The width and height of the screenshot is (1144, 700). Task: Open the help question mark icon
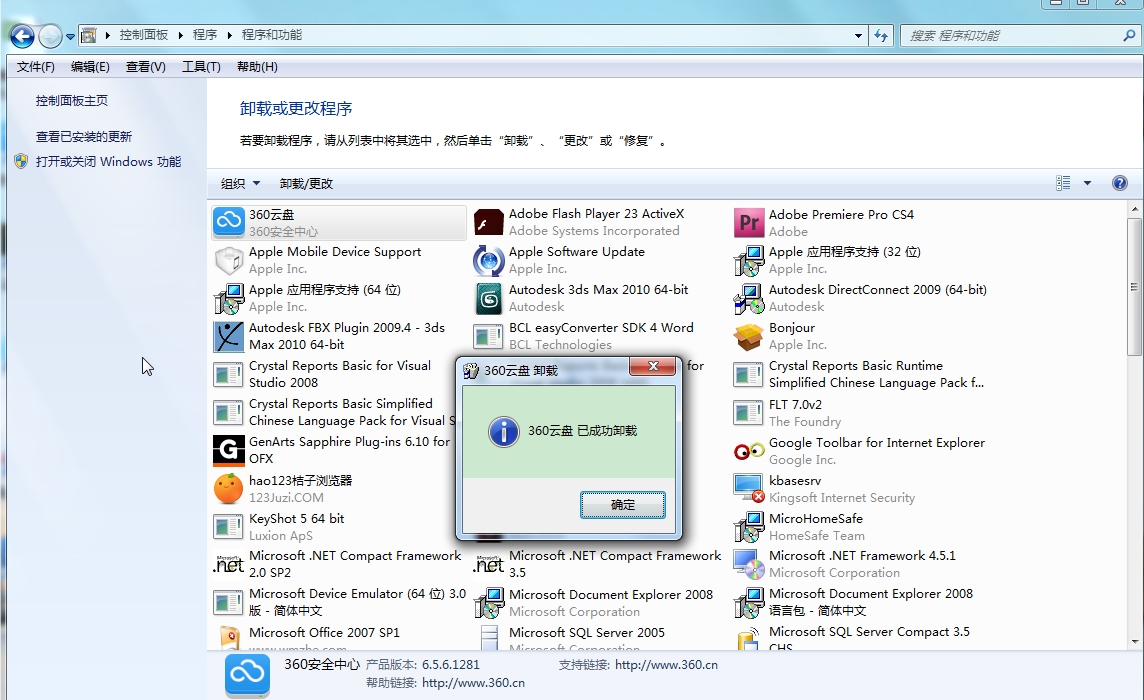point(1119,183)
